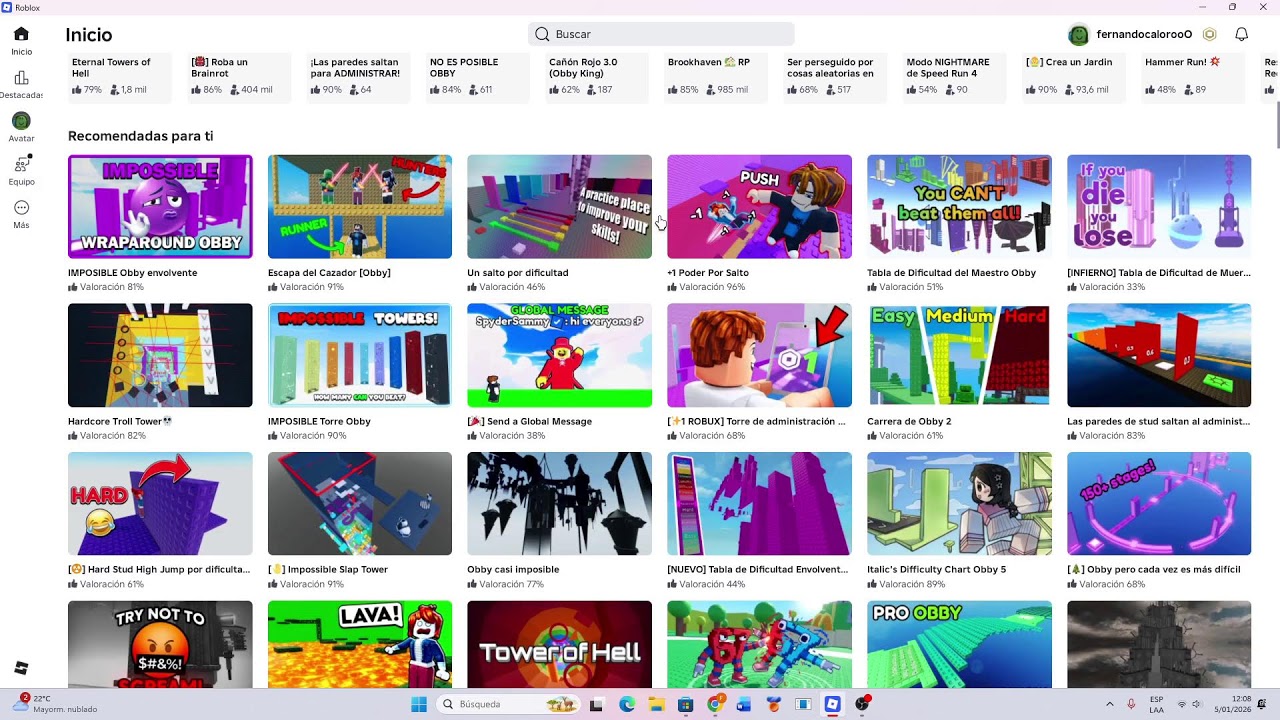Open Microsoft Store from the taskbar
The image size is (1280, 720).
click(x=685, y=704)
